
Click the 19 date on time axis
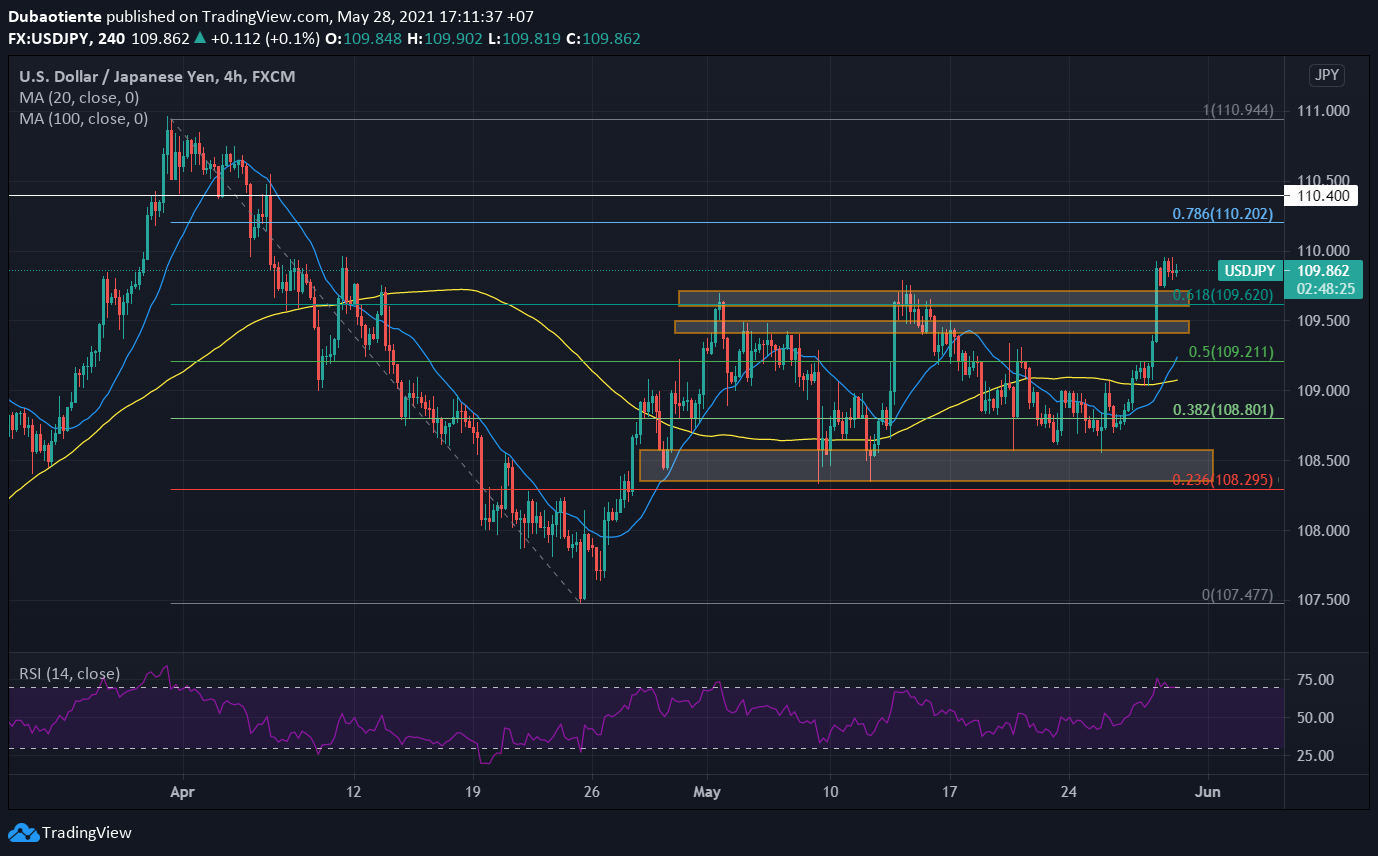[x=473, y=791]
